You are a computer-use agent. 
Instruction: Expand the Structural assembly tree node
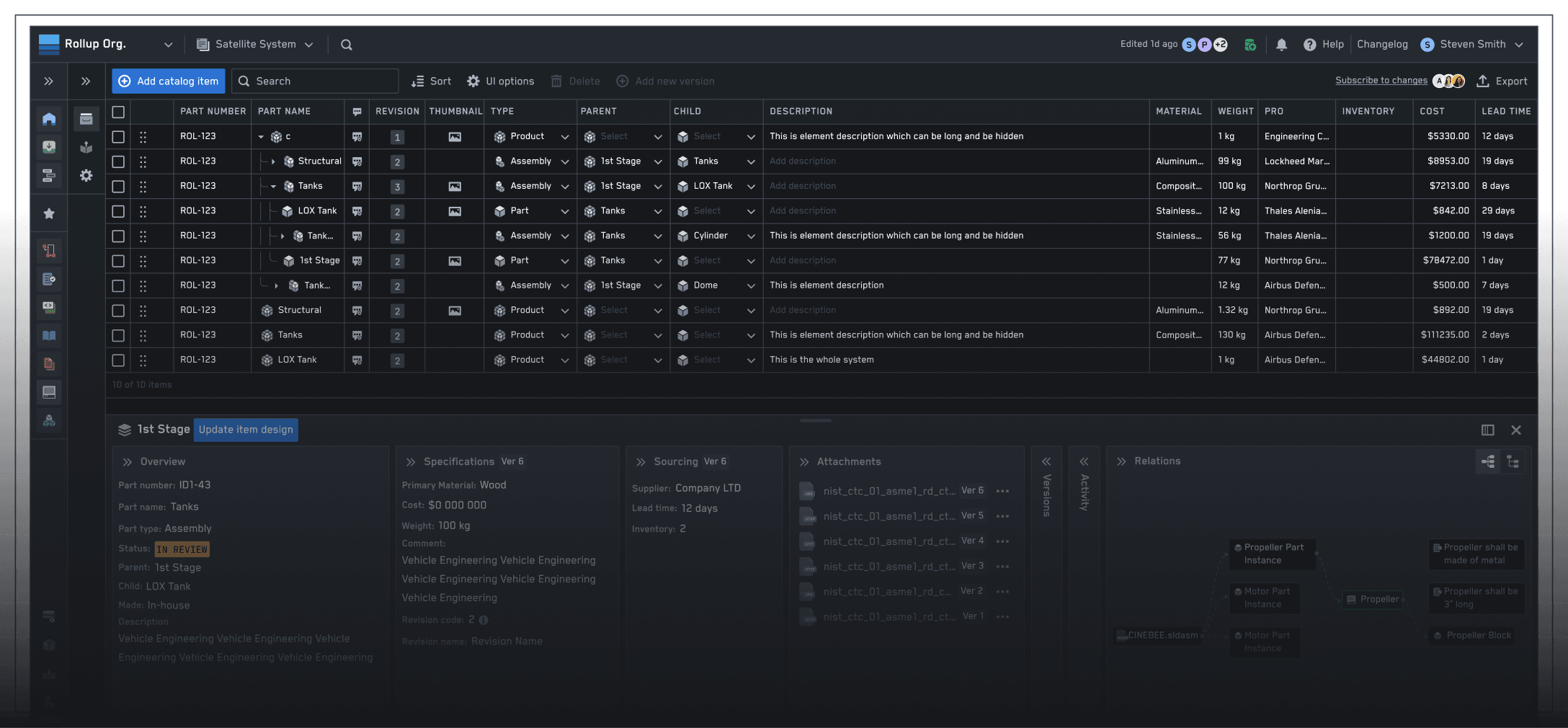(274, 161)
